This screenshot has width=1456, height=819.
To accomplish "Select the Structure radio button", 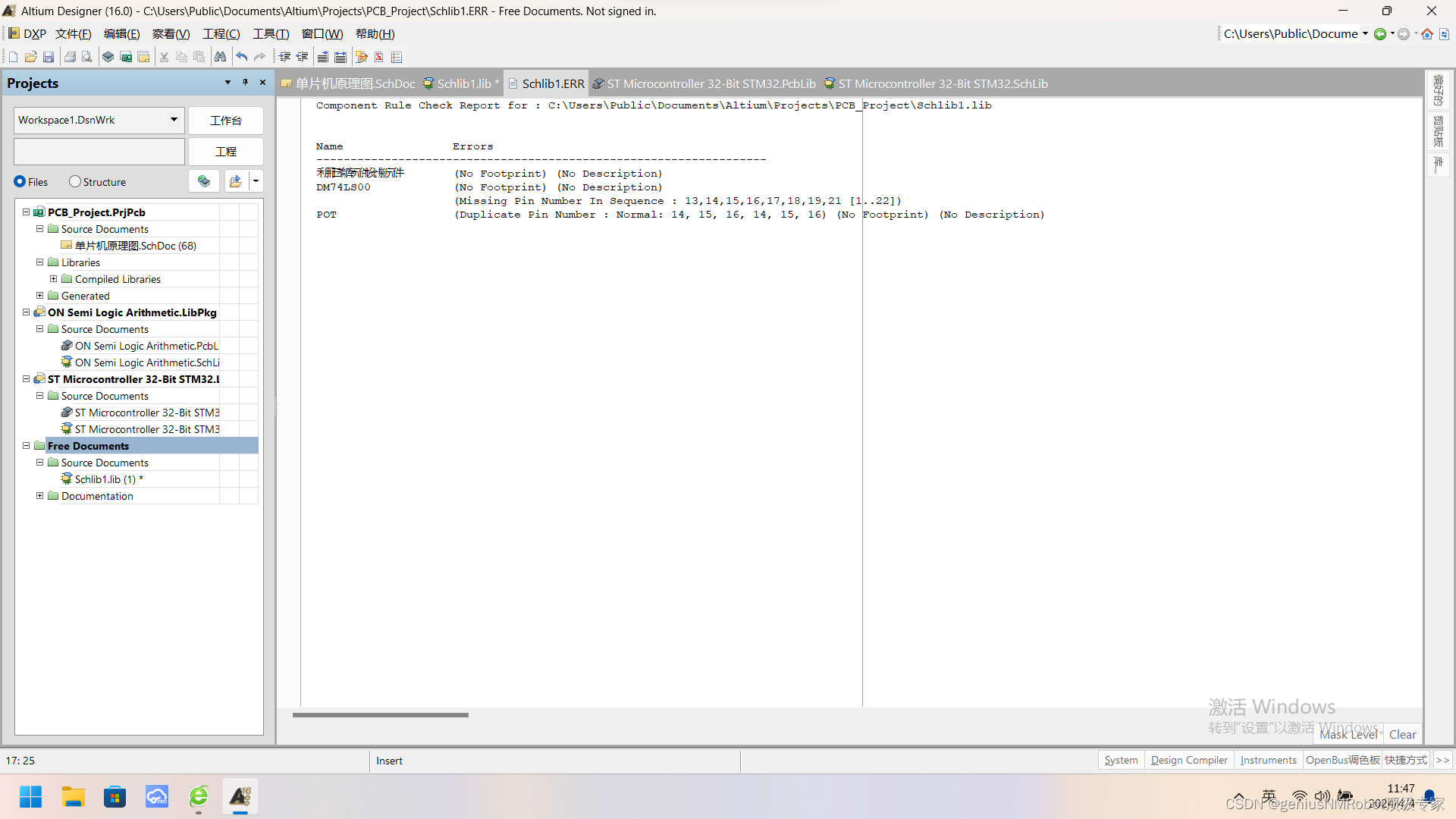I will [x=74, y=182].
